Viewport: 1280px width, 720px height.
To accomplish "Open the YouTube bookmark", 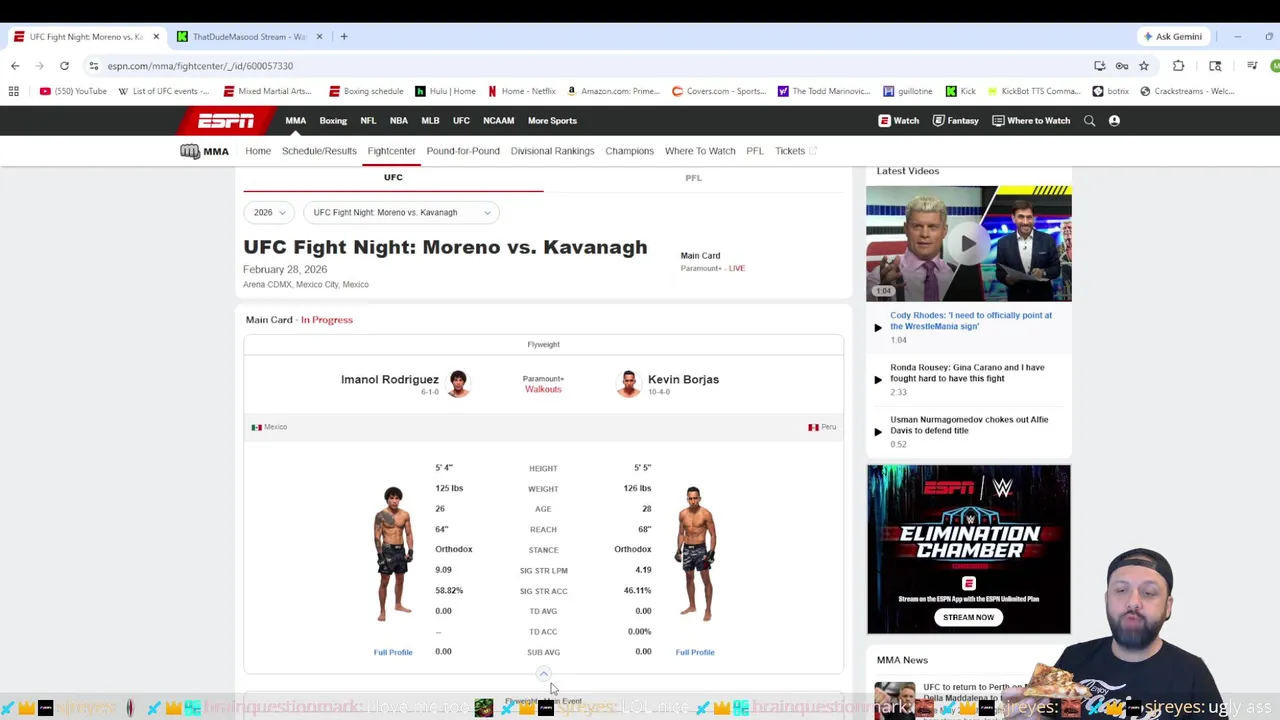I will [73, 91].
